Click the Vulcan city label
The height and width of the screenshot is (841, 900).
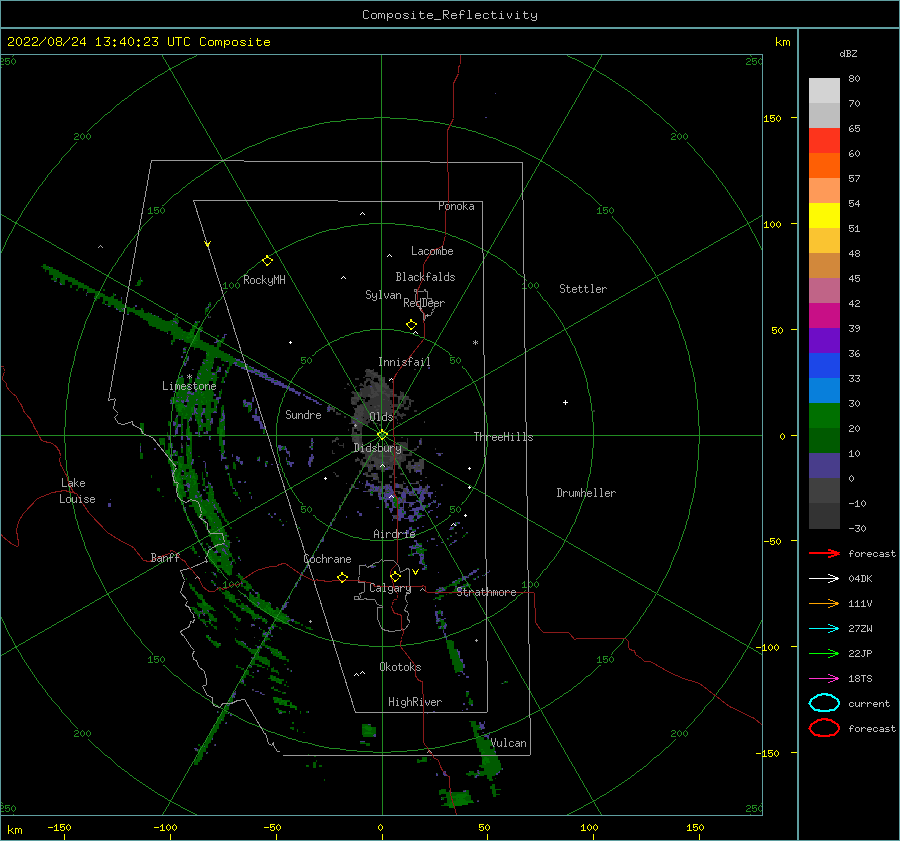(x=509, y=743)
